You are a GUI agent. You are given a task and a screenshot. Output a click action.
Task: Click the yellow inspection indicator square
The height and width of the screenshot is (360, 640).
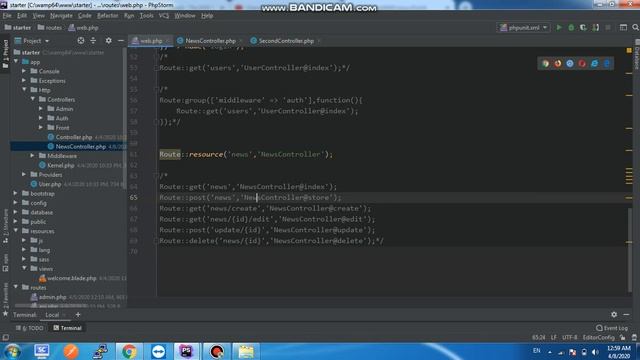(629, 50)
